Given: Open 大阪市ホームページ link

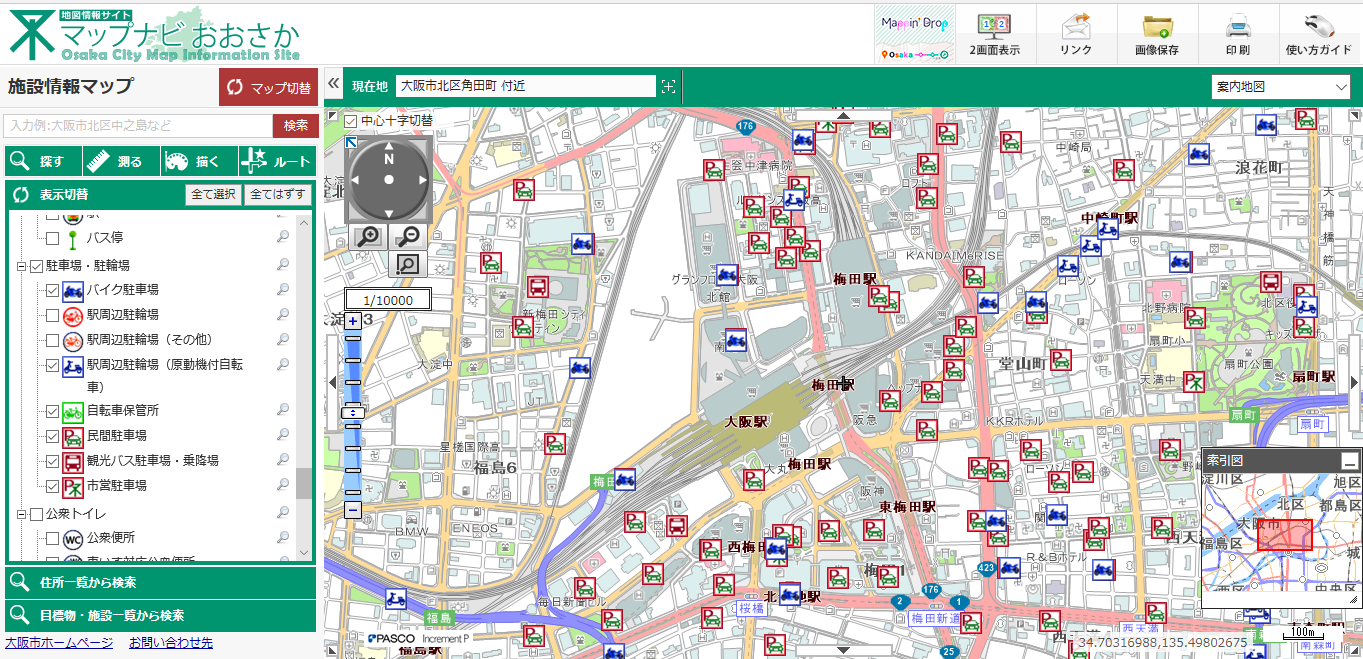Looking at the screenshot, I should [59, 643].
